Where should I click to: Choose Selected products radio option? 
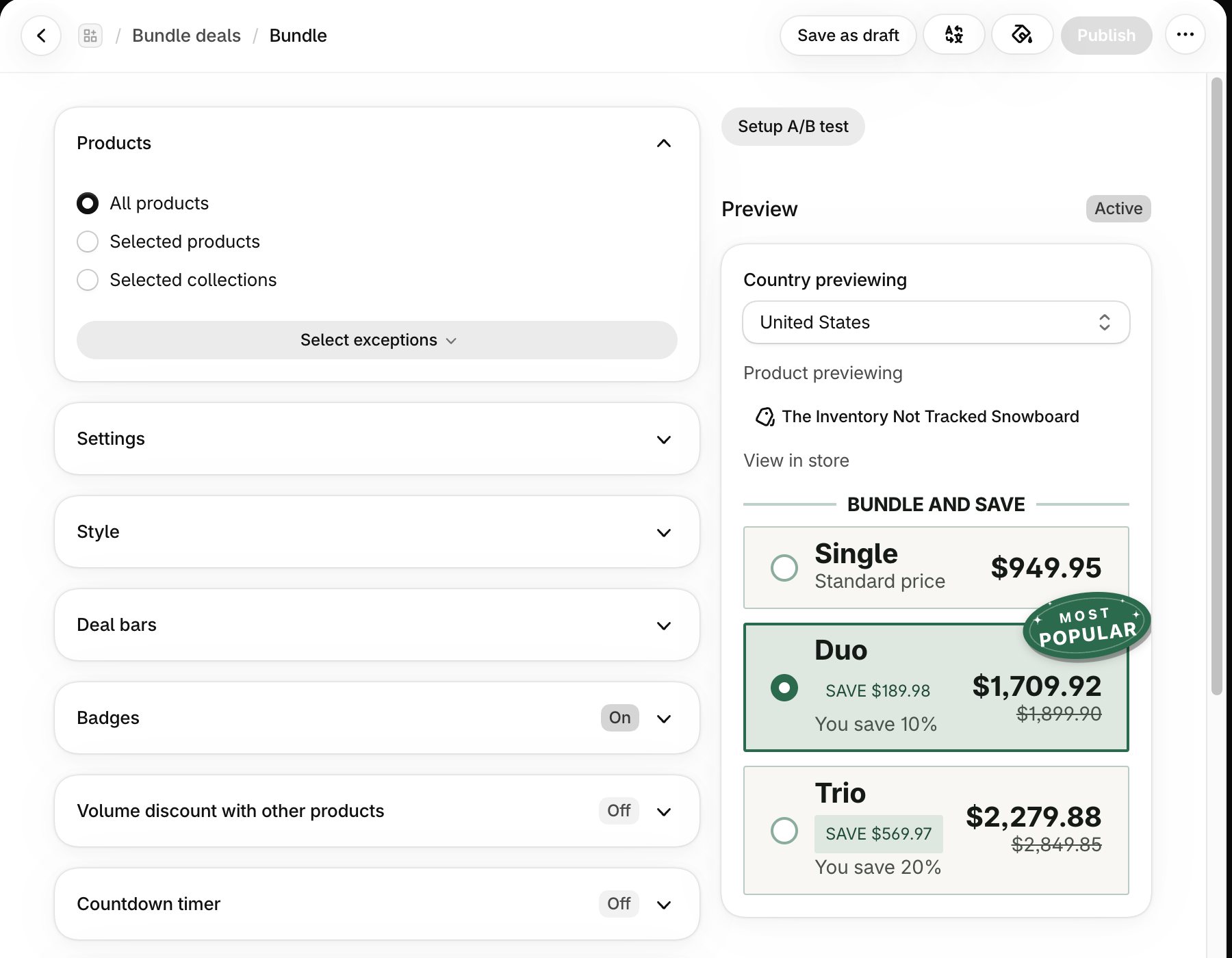point(88,242)
